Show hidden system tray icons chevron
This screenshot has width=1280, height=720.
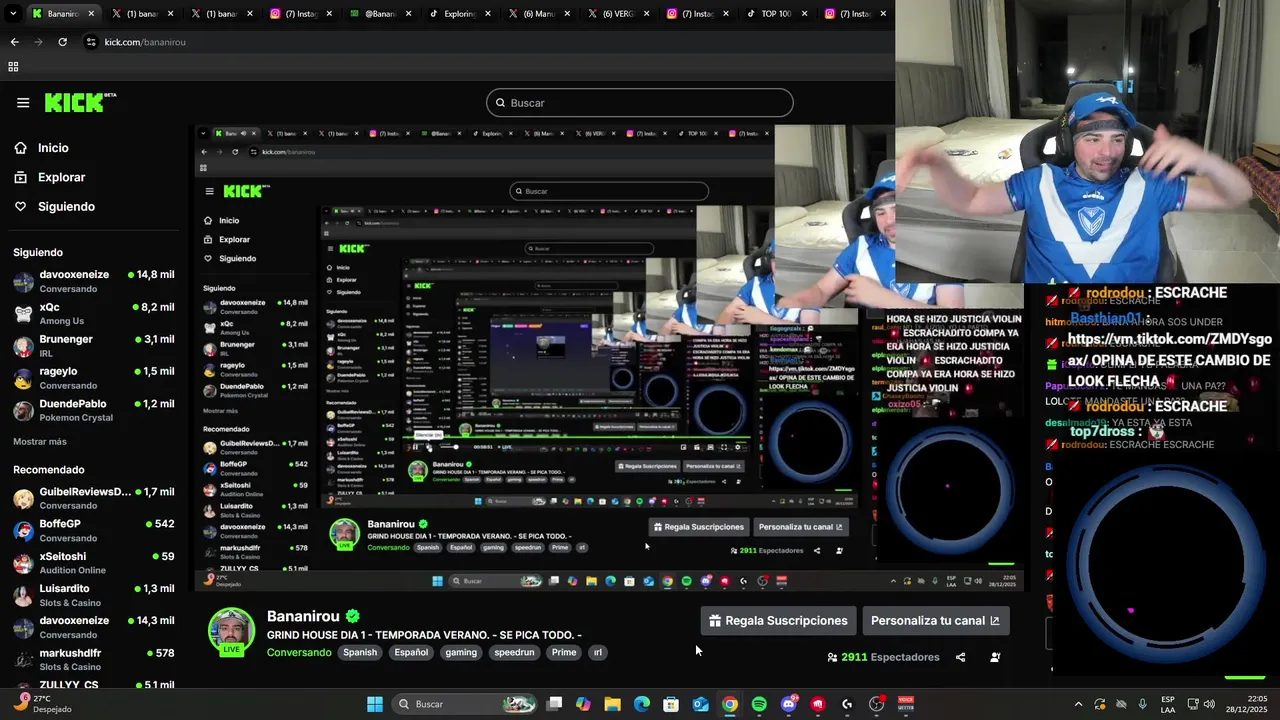[x=1078, y=704]
